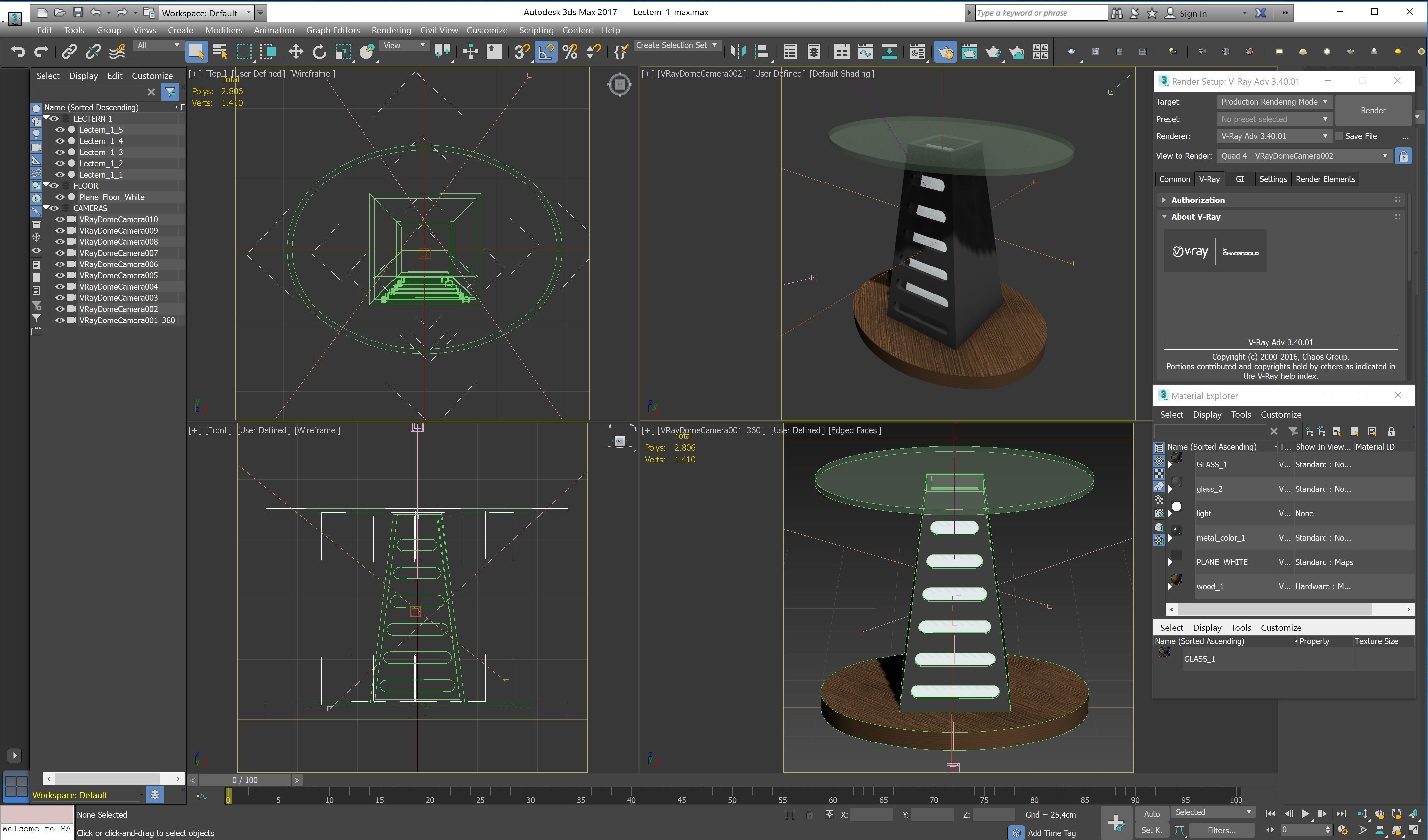Open the Target rendering mode dropdown
The image size is (1428, 840).
[x=1274, y=102]
